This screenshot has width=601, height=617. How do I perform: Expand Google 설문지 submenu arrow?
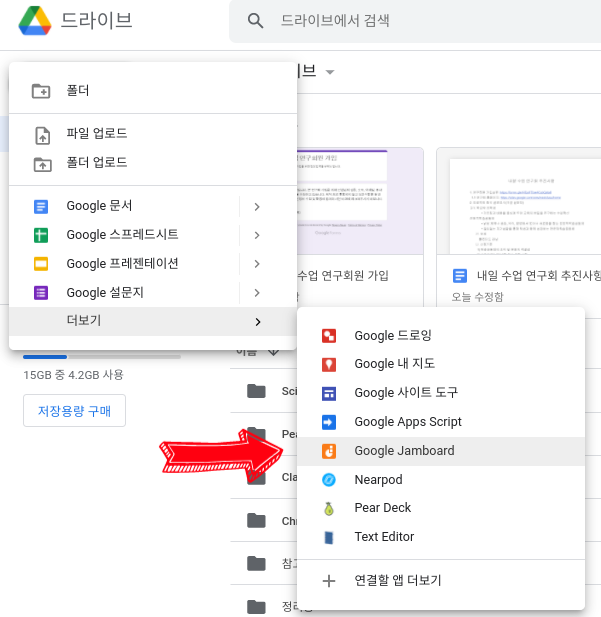(257, 293)
